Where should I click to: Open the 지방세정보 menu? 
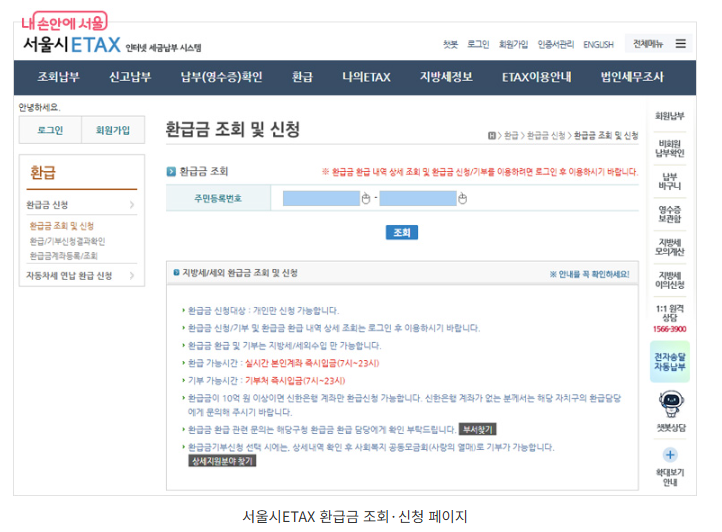[446, 77]
